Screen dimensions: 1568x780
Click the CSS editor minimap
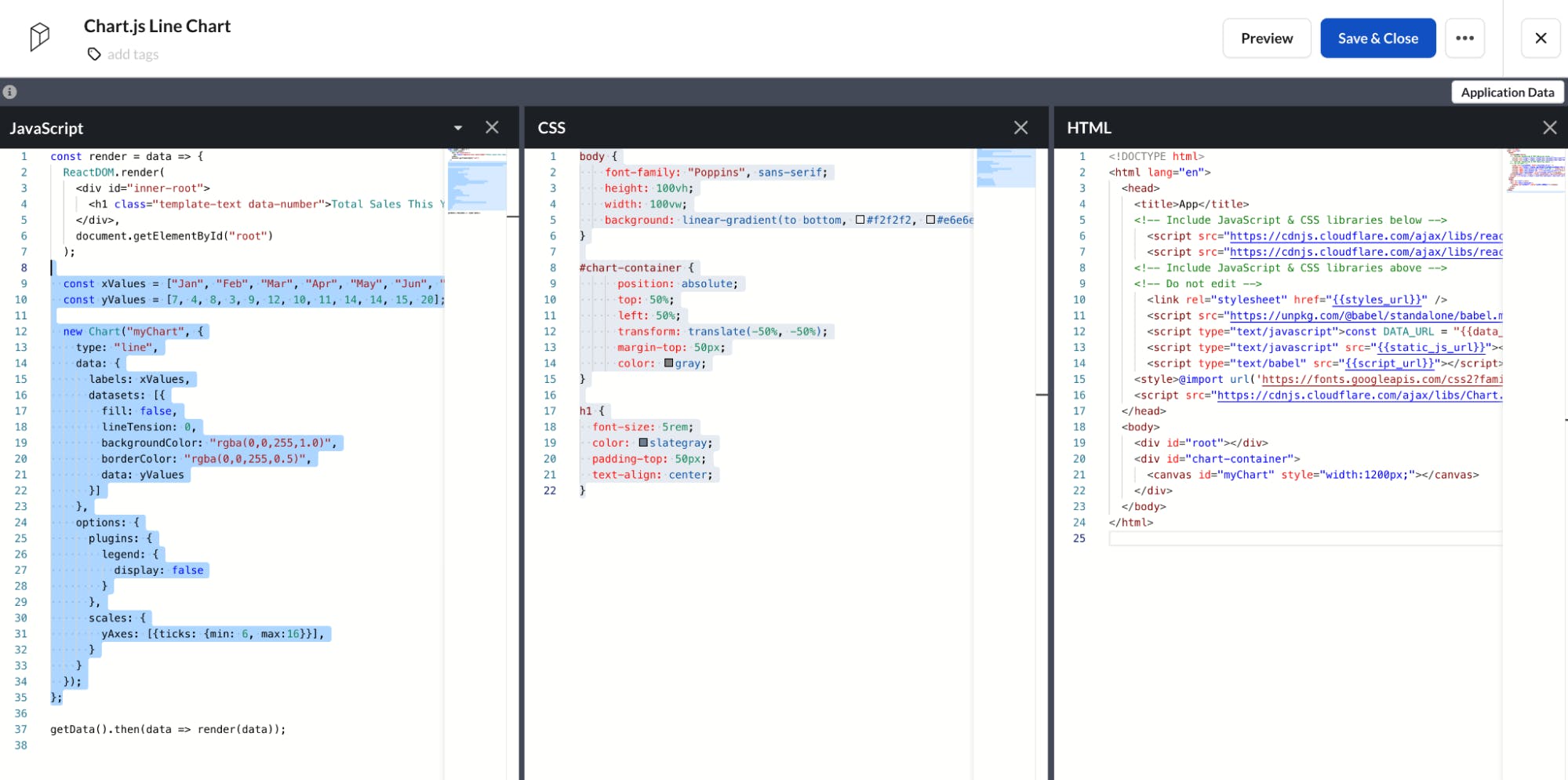pos(1006,167)
